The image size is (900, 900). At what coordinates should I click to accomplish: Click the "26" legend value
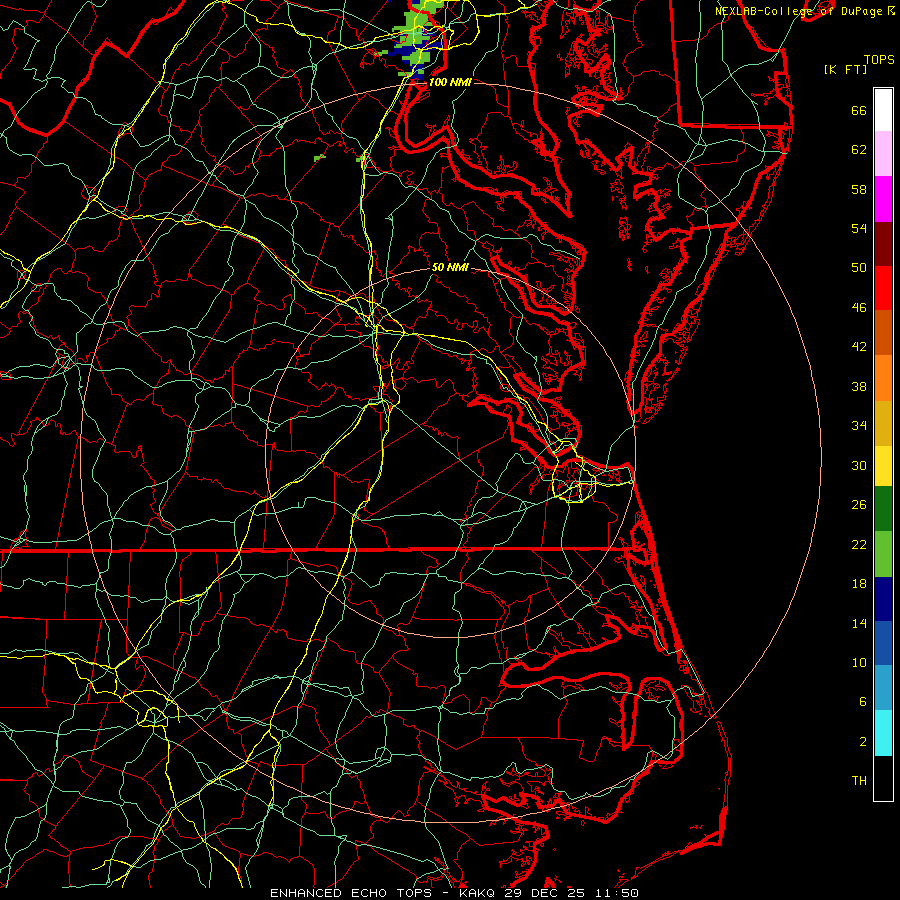pyautogui.click(x=859, y=505)
